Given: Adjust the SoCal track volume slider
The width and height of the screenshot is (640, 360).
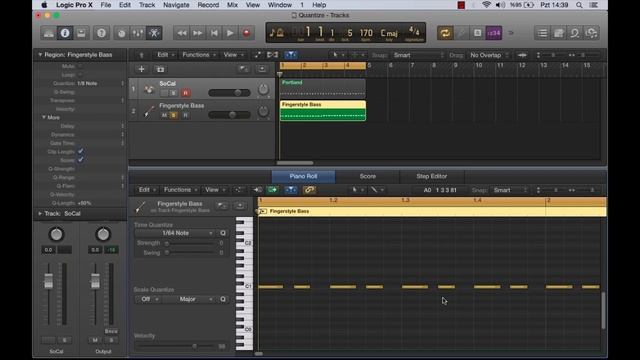Looking at the screenshot, I should [229, 93].
